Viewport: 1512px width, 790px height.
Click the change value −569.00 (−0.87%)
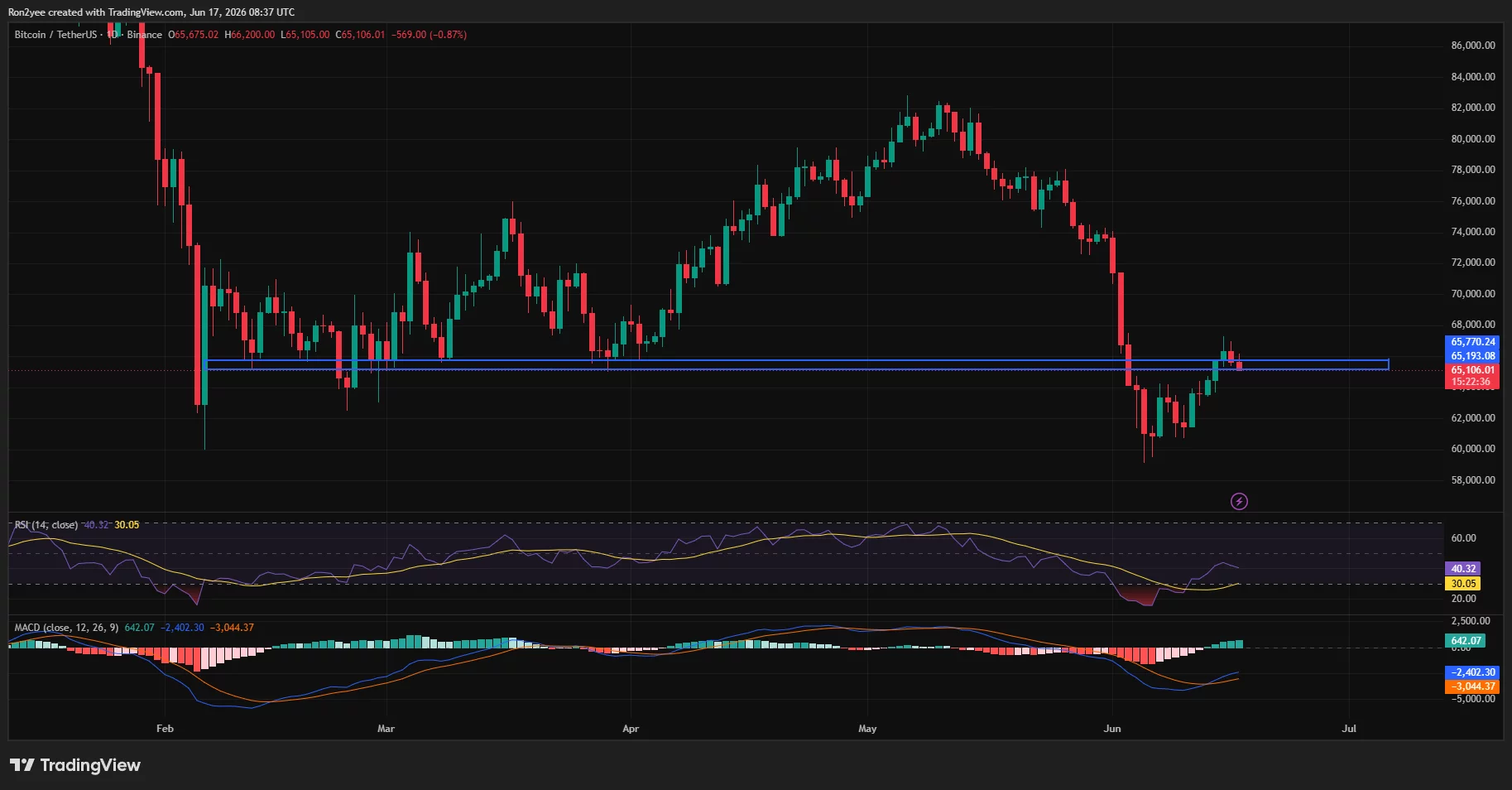pyautogui.click(x=429, y=35)
